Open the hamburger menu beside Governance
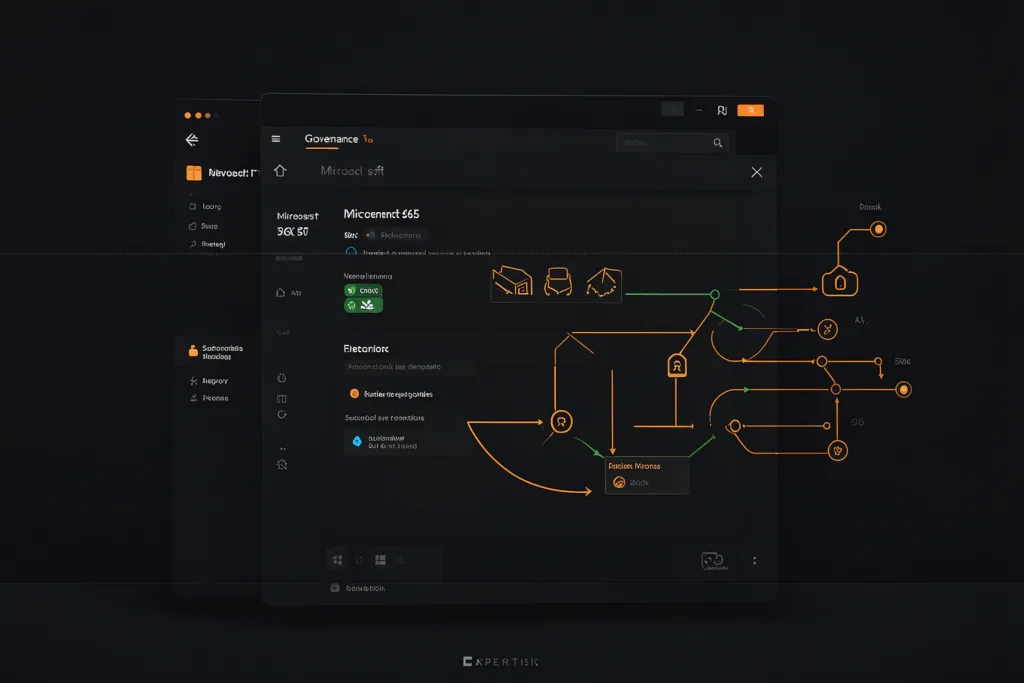Screen dimensions: 1024x683 [x=276, y=138]
